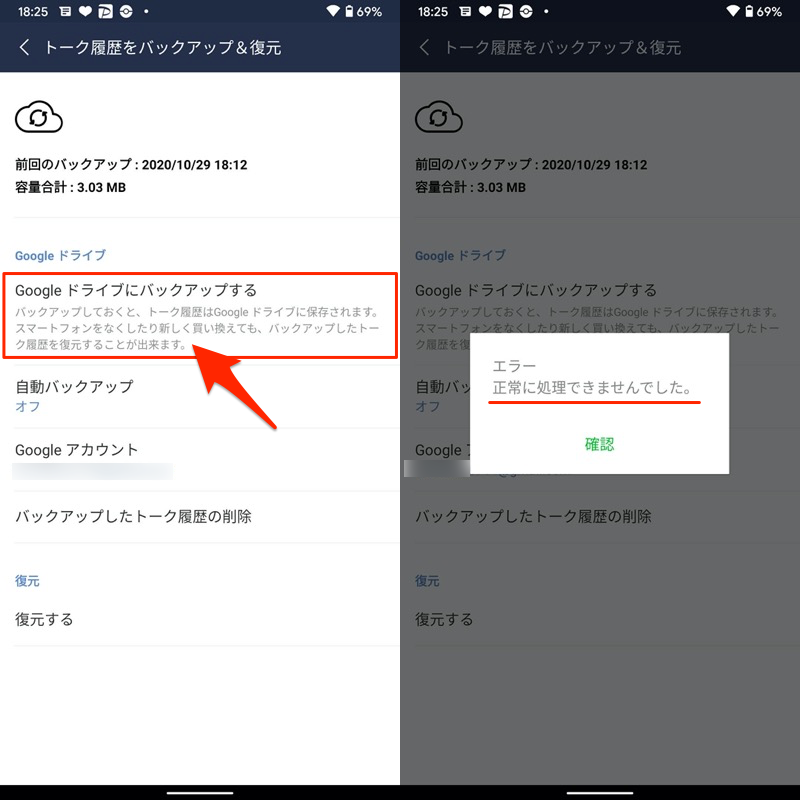This screenshot has width=800, height=800.
Task: Select 'Google ドライブにバックアップする' on left screen
Action: click(x=200, y=316)
